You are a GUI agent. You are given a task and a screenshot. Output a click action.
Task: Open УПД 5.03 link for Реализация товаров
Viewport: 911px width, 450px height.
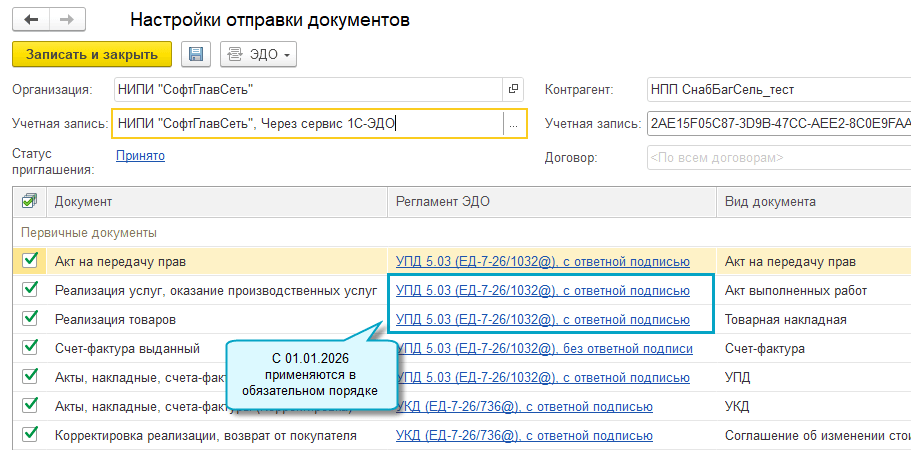click(543, 320)
